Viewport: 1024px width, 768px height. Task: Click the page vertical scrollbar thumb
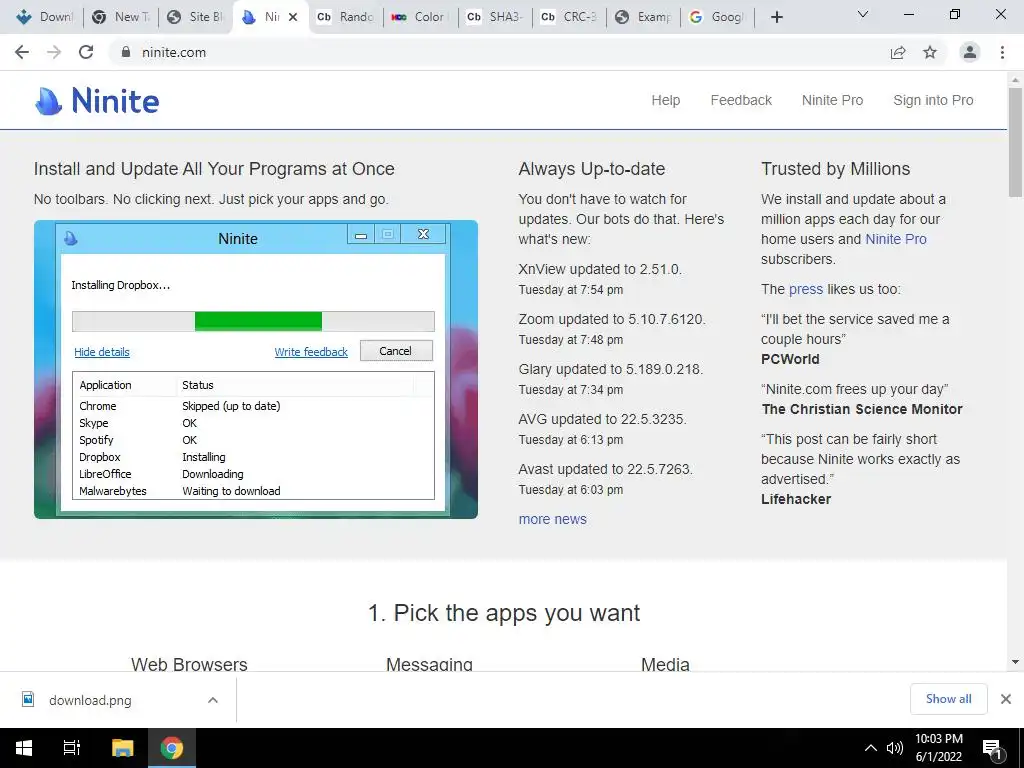point(1015,141)
